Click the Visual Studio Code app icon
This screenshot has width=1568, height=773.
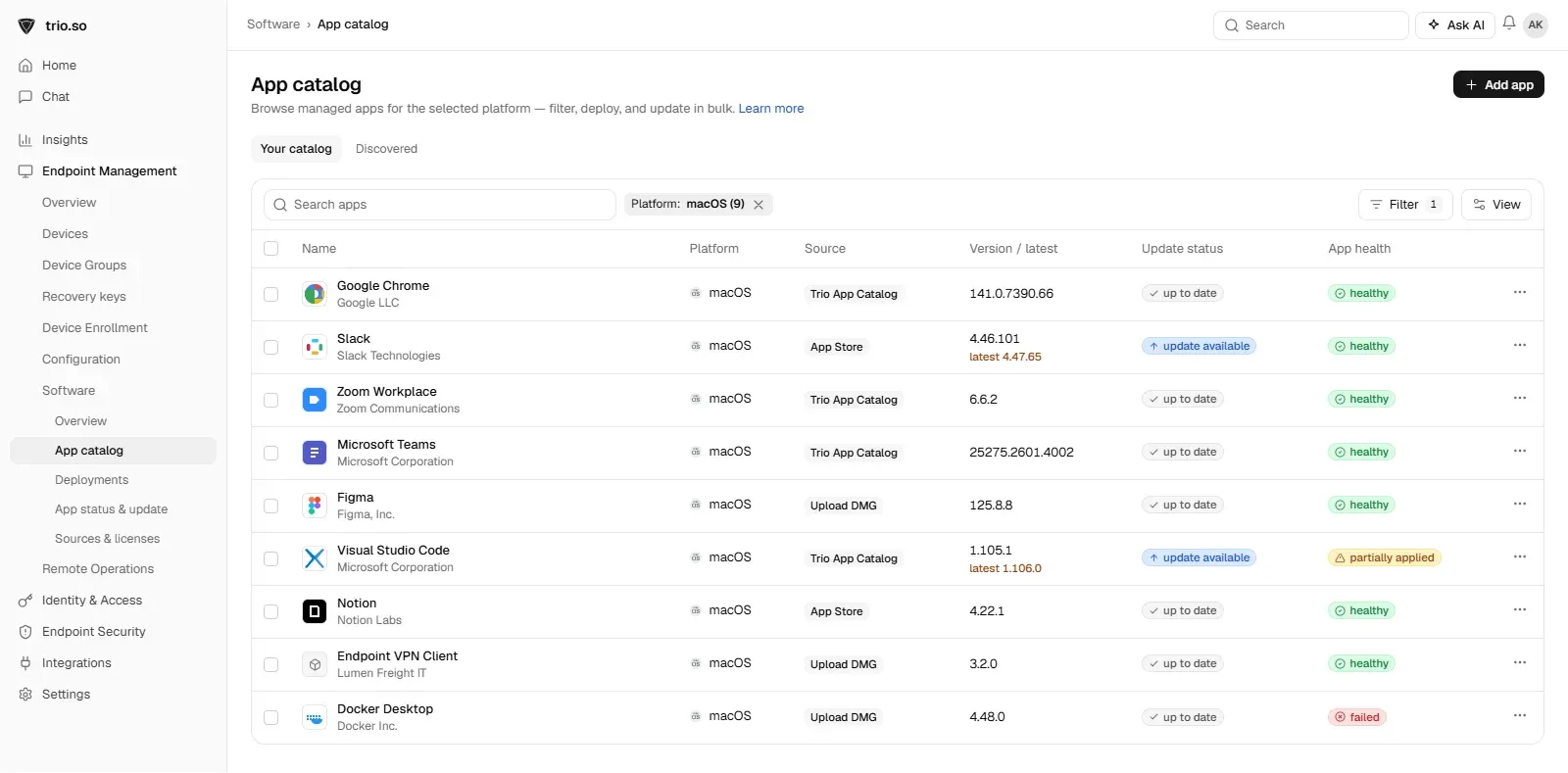[315, 558]
